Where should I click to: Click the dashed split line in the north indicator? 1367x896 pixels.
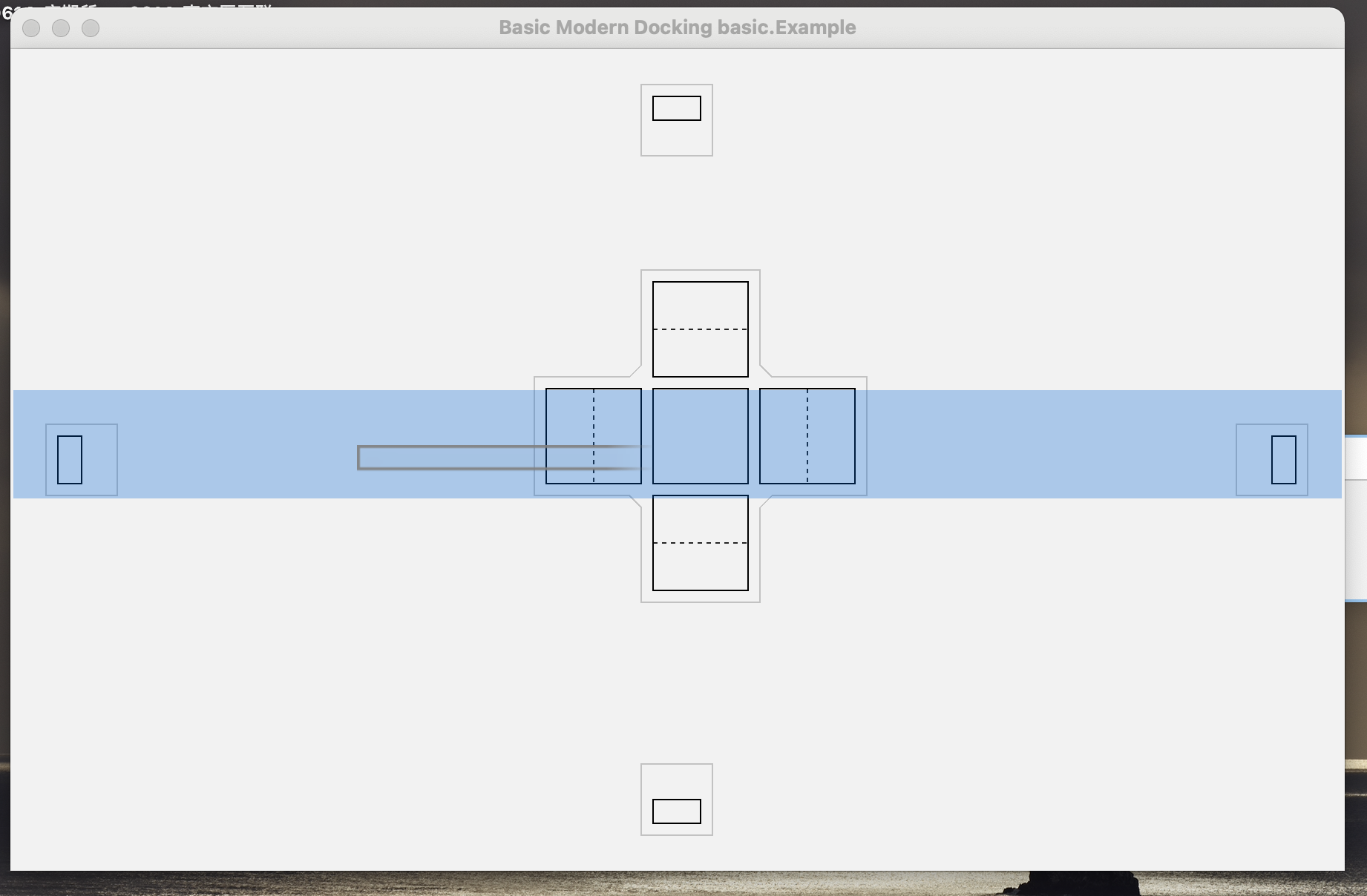tap(699, 331)
